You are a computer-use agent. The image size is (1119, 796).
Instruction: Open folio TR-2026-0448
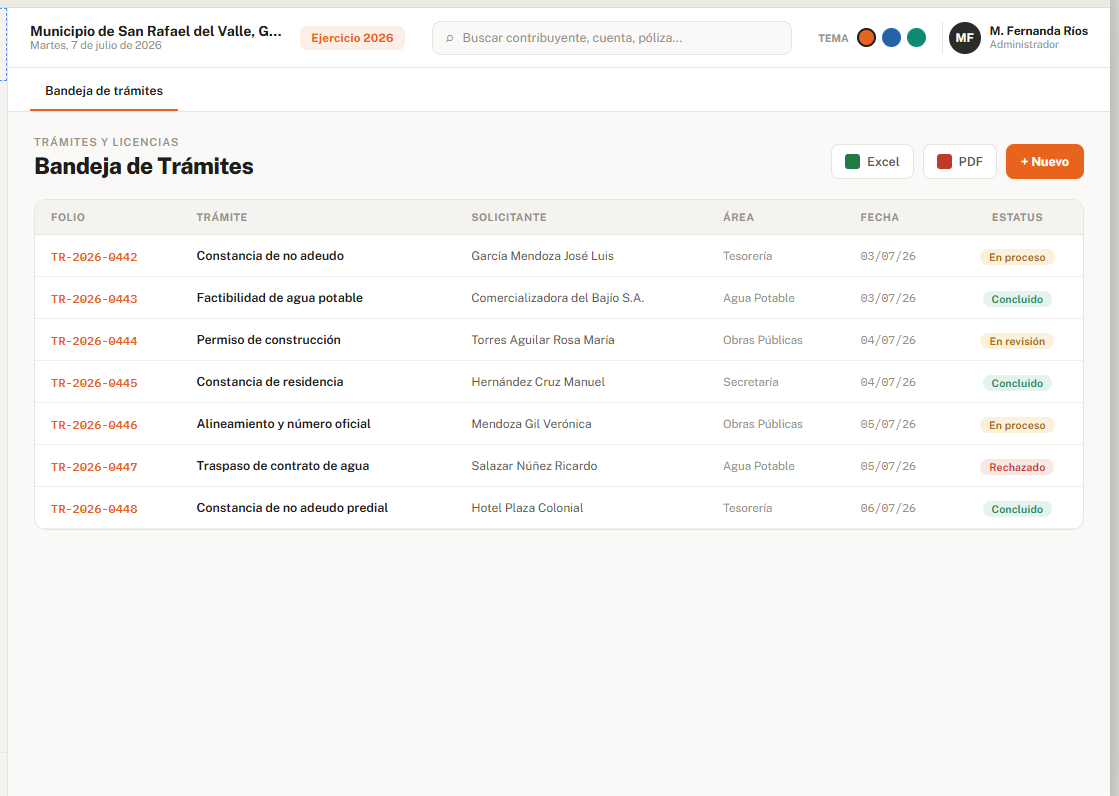94,509
